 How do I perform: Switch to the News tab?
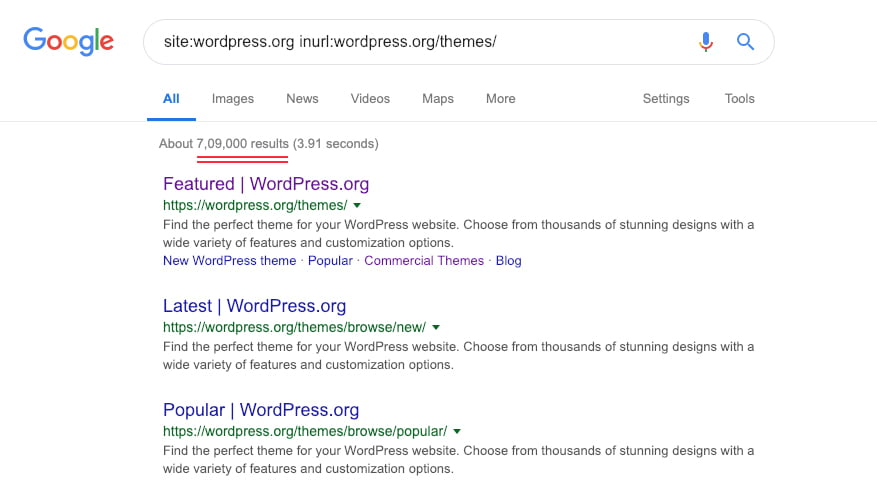pos(302,99)
